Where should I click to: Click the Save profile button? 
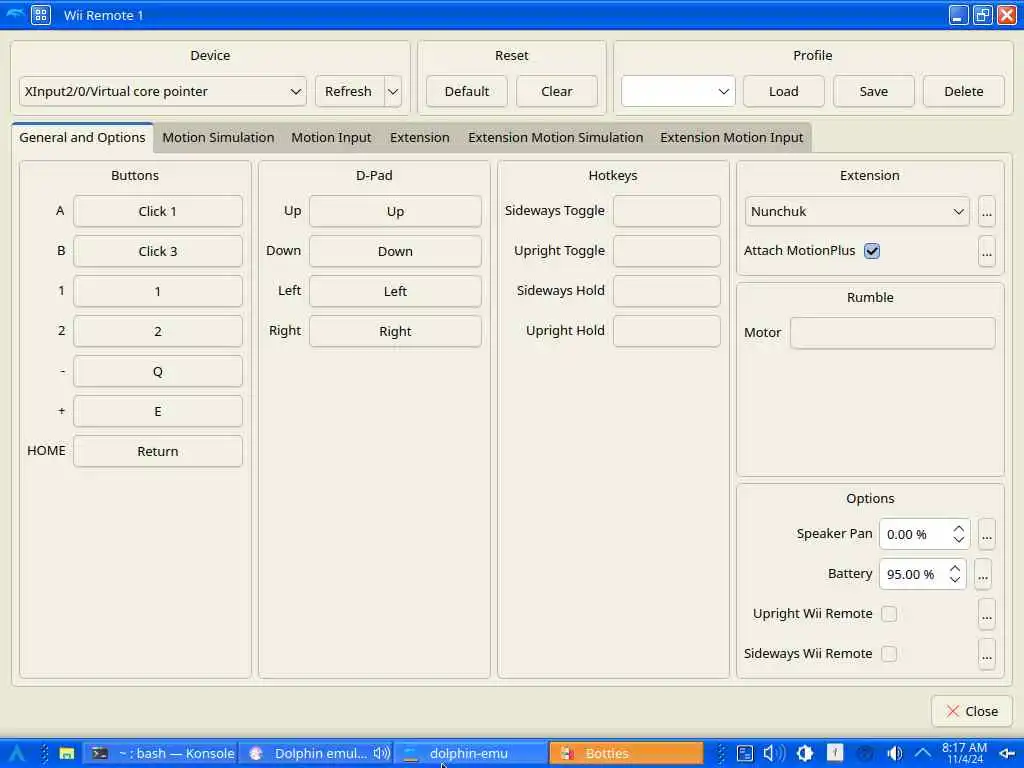(874, 91)
